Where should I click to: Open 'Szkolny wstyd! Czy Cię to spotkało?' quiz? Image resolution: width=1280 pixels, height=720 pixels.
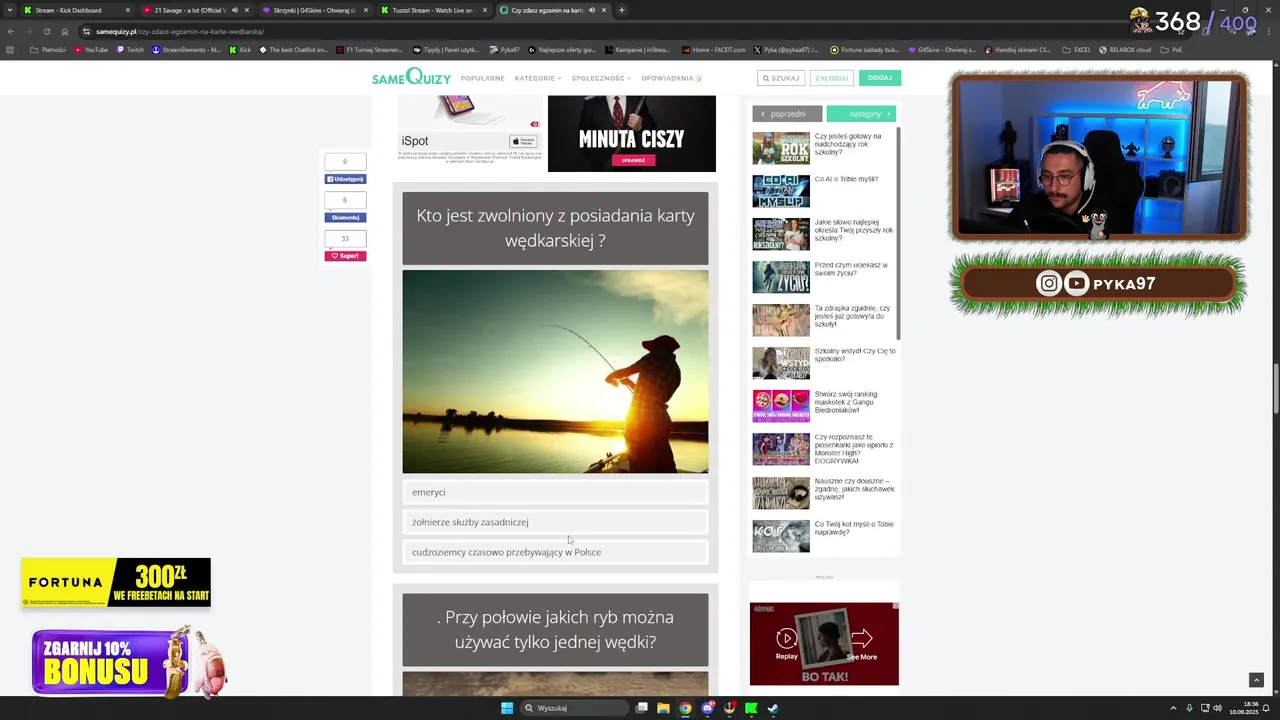click(855, 355)
